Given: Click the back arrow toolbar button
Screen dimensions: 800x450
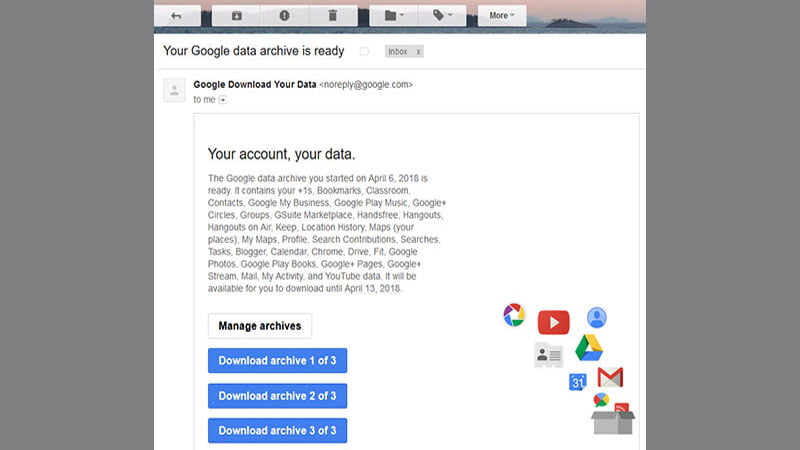Looking at the screenshot, I should coord(177,15).
